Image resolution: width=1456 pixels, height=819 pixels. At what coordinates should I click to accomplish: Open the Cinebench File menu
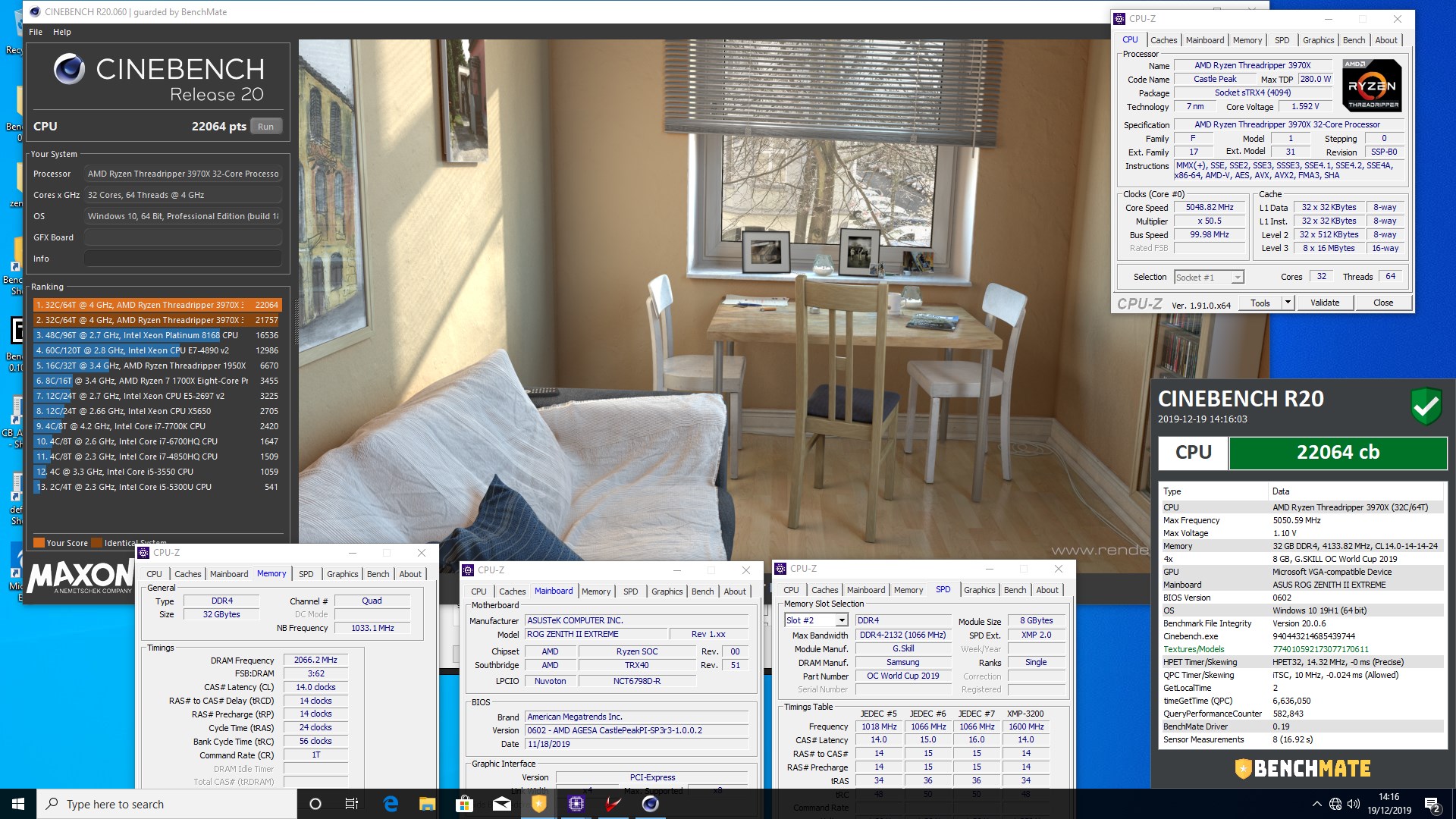tap(36, 32)
